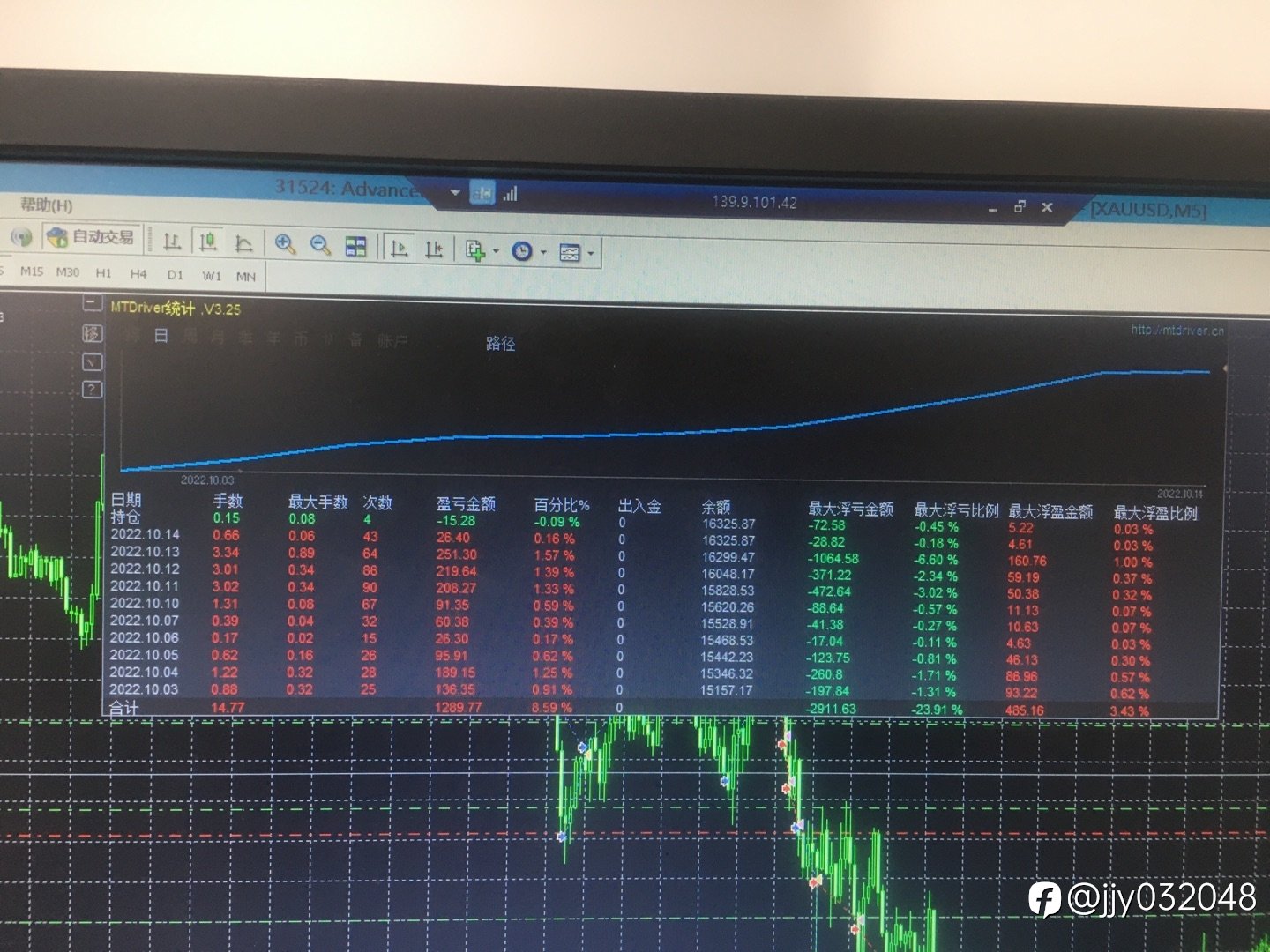Viewport: 1270px width, 952px height.
Task: Switch to the 月 monthly statistics tab
Action: (x=217, y=337)
